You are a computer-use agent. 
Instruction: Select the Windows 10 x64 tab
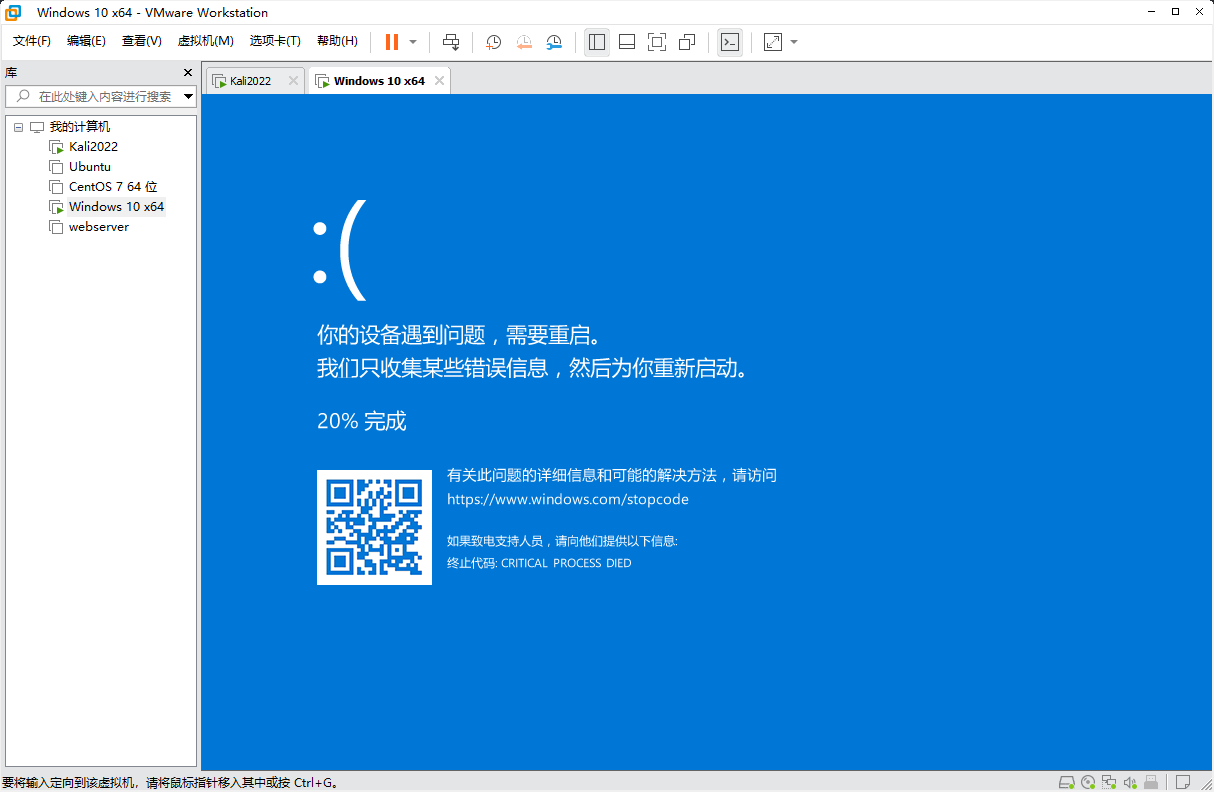pyautogui.click(x=379, y=81)
